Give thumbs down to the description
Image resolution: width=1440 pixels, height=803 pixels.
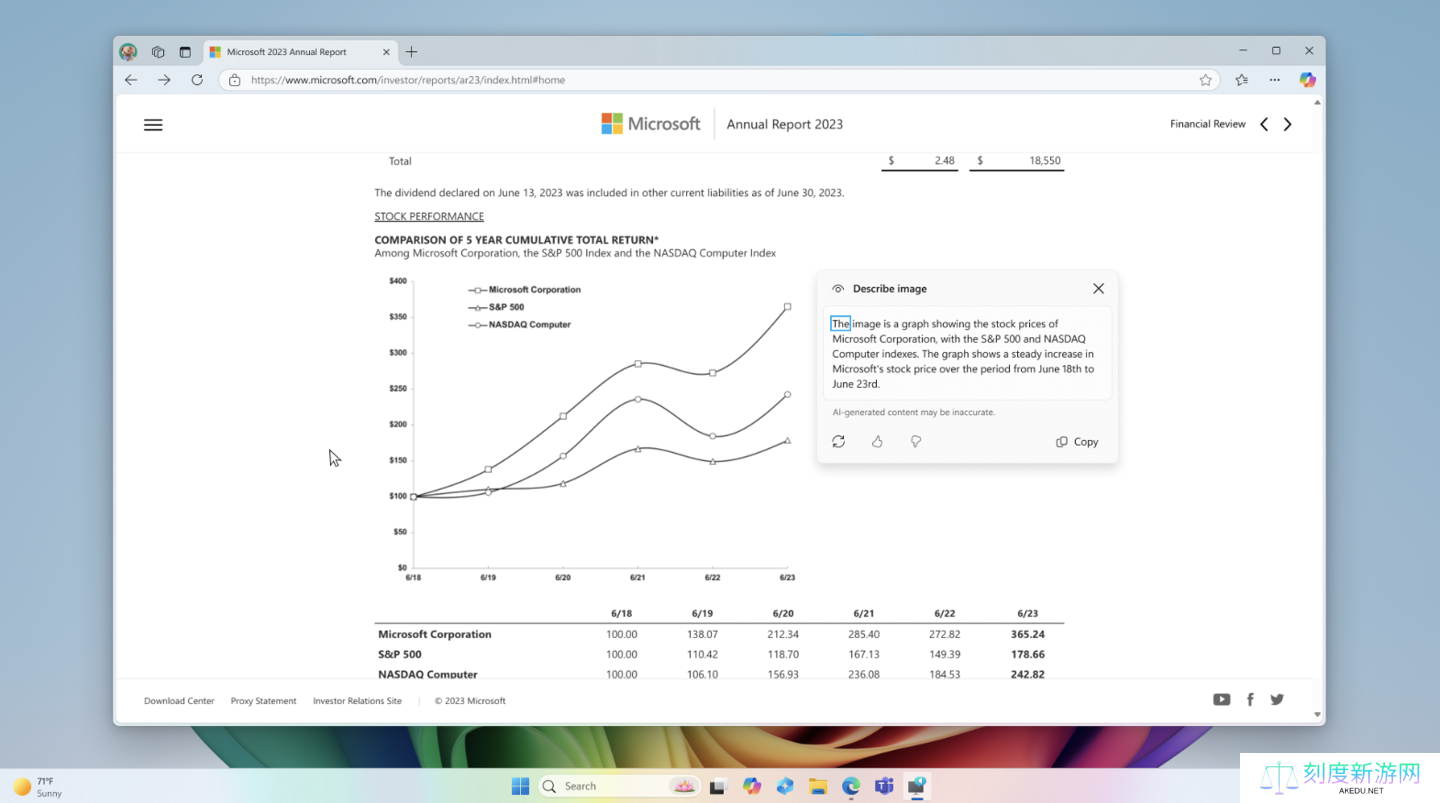[x=916, y=441]
